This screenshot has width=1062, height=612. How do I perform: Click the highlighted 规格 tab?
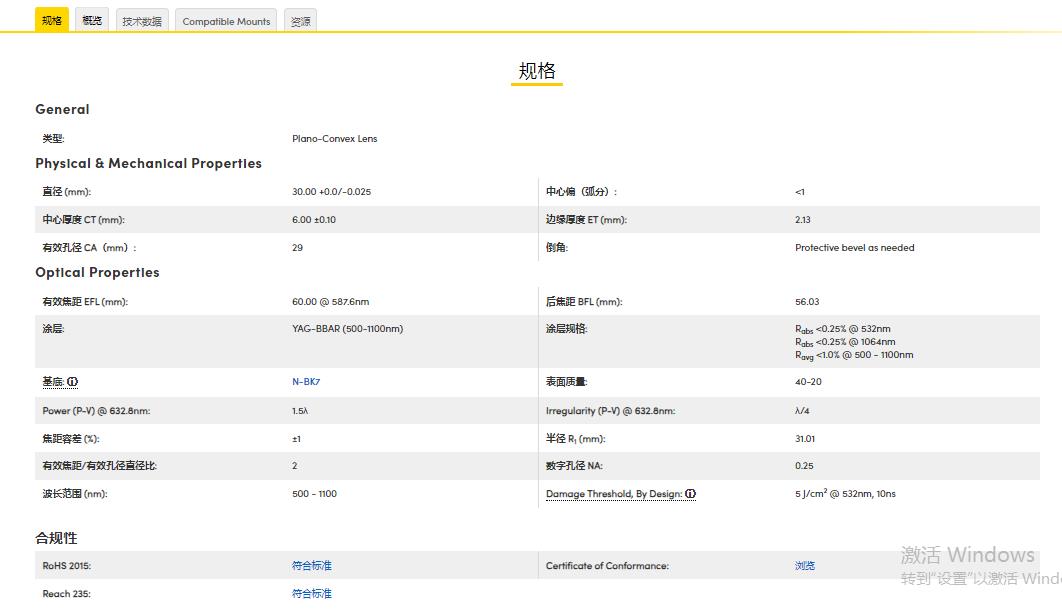point(51,19)
